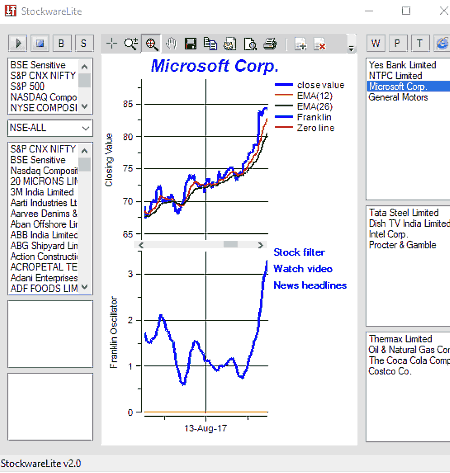Click the stock list scroll-up arrow
450x473 pixels.
coord(85,151)
